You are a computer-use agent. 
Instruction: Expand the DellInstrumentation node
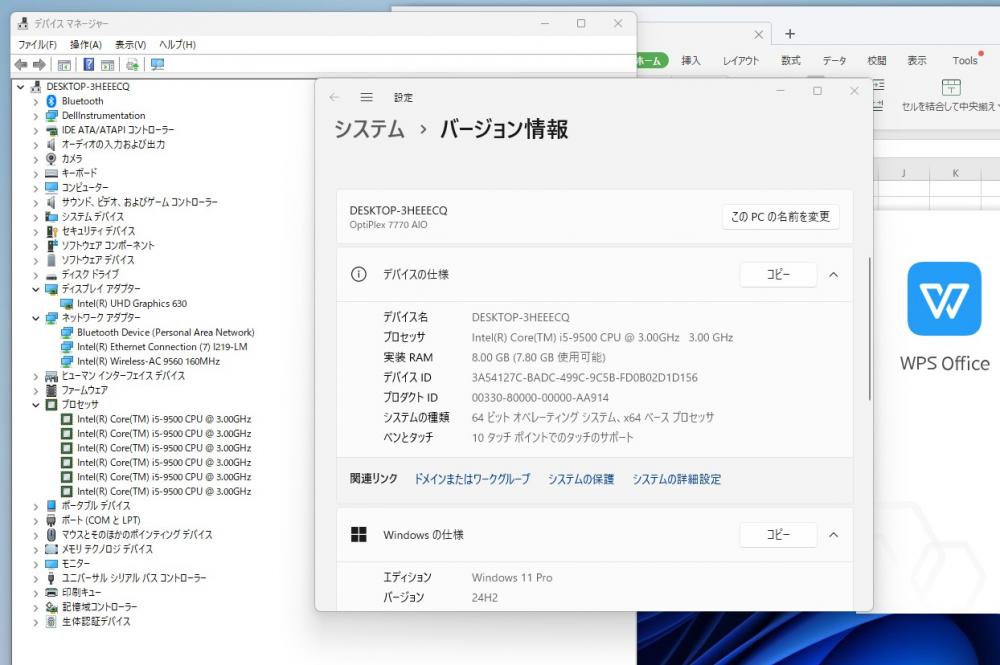tap(36, 116)
